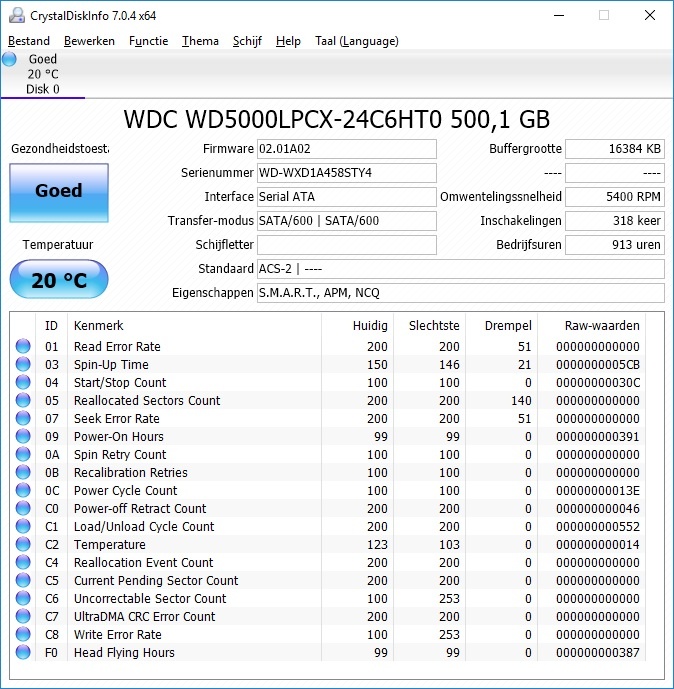Close the CrystalDiskInfo window
The image size is (674, 689).
[650, 15]
